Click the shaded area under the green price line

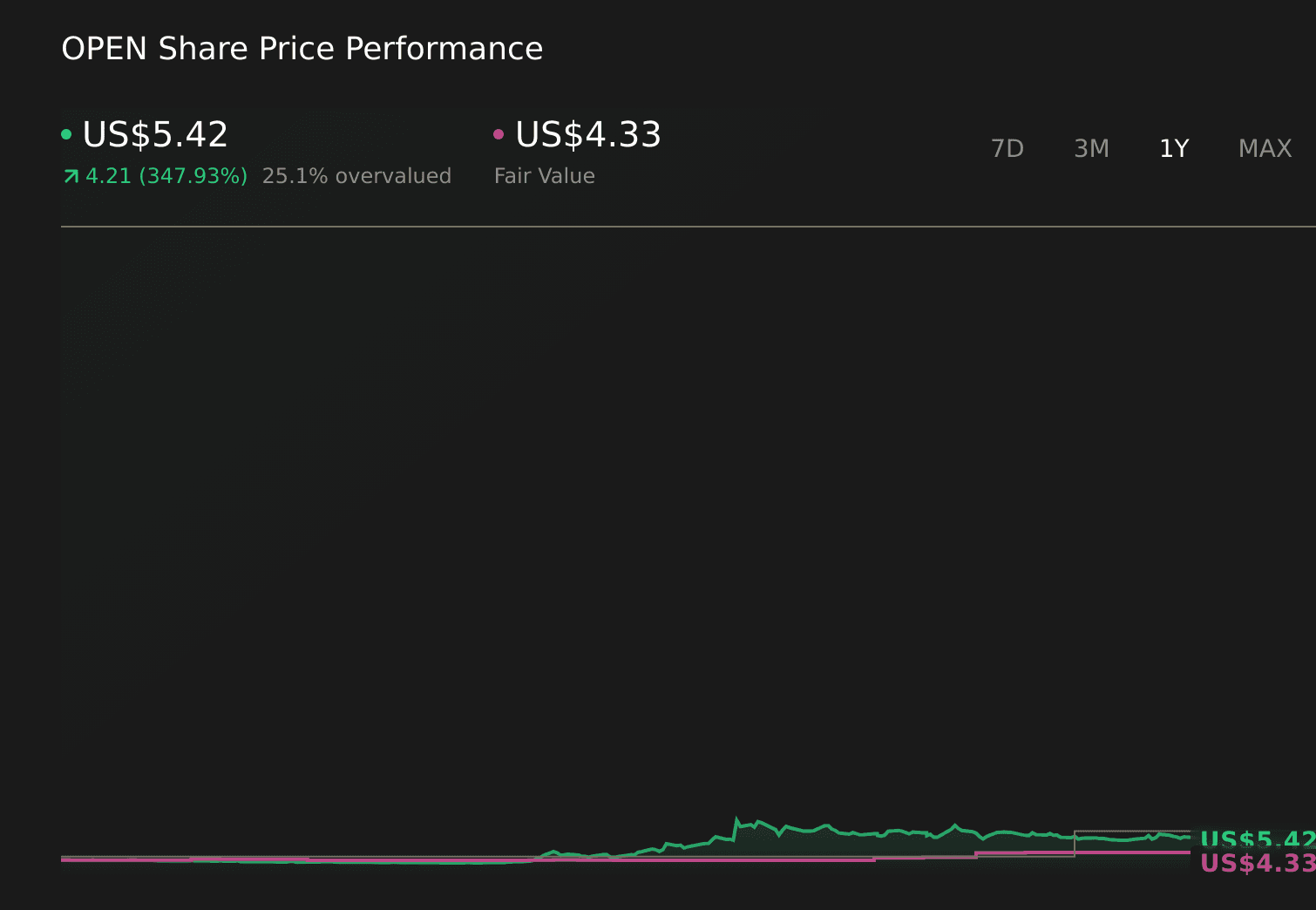[x=828, y=844]
